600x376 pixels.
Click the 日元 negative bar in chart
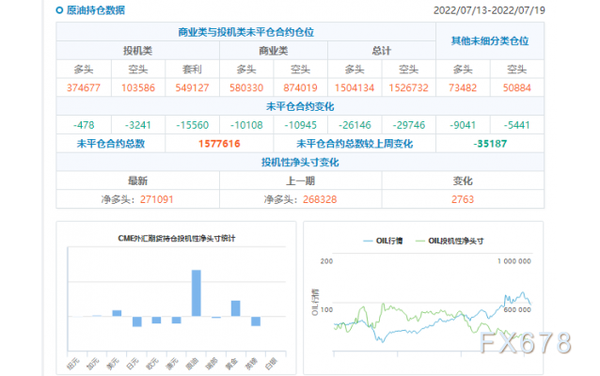(137, 321)
